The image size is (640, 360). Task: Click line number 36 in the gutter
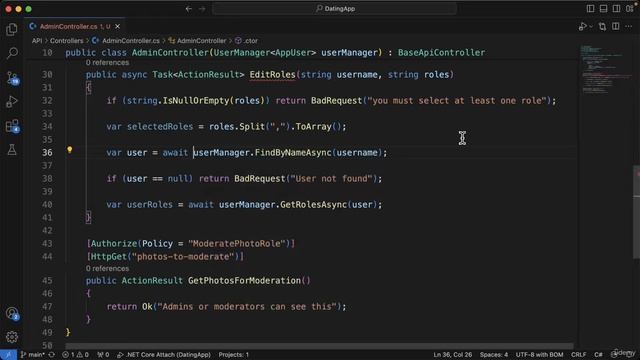point(47,153)
